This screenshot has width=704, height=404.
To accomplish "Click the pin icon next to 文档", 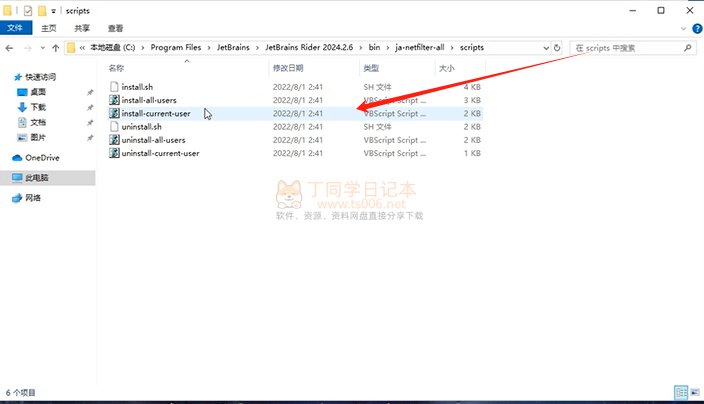I will [x=90, y=123].
